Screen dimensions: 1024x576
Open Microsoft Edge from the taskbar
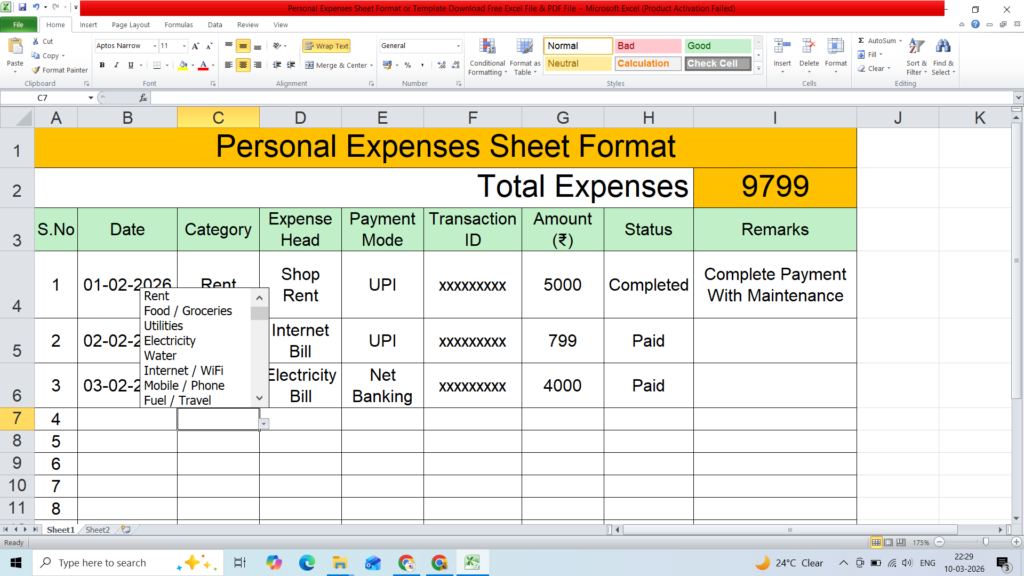tap(306, 562)
